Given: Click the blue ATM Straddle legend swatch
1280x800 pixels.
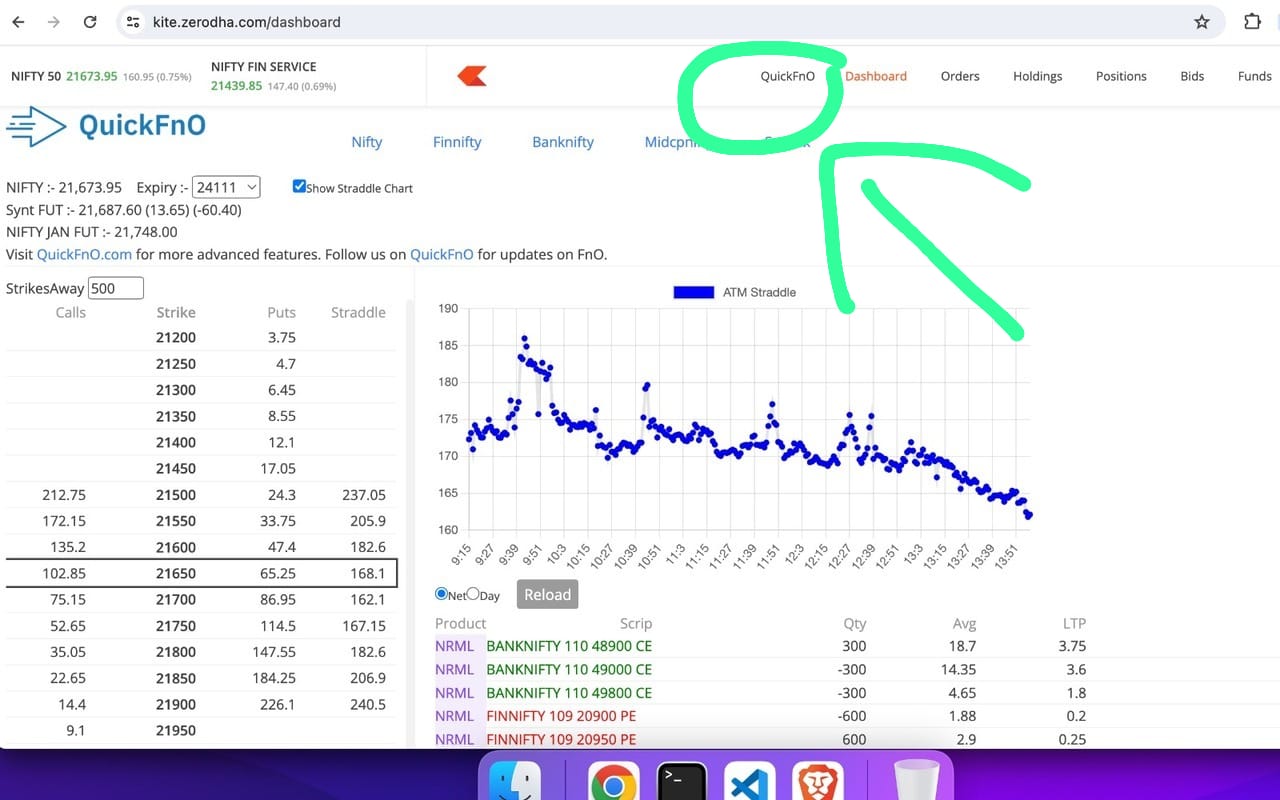Looking at the screenshot, I should tap(694, 292).
